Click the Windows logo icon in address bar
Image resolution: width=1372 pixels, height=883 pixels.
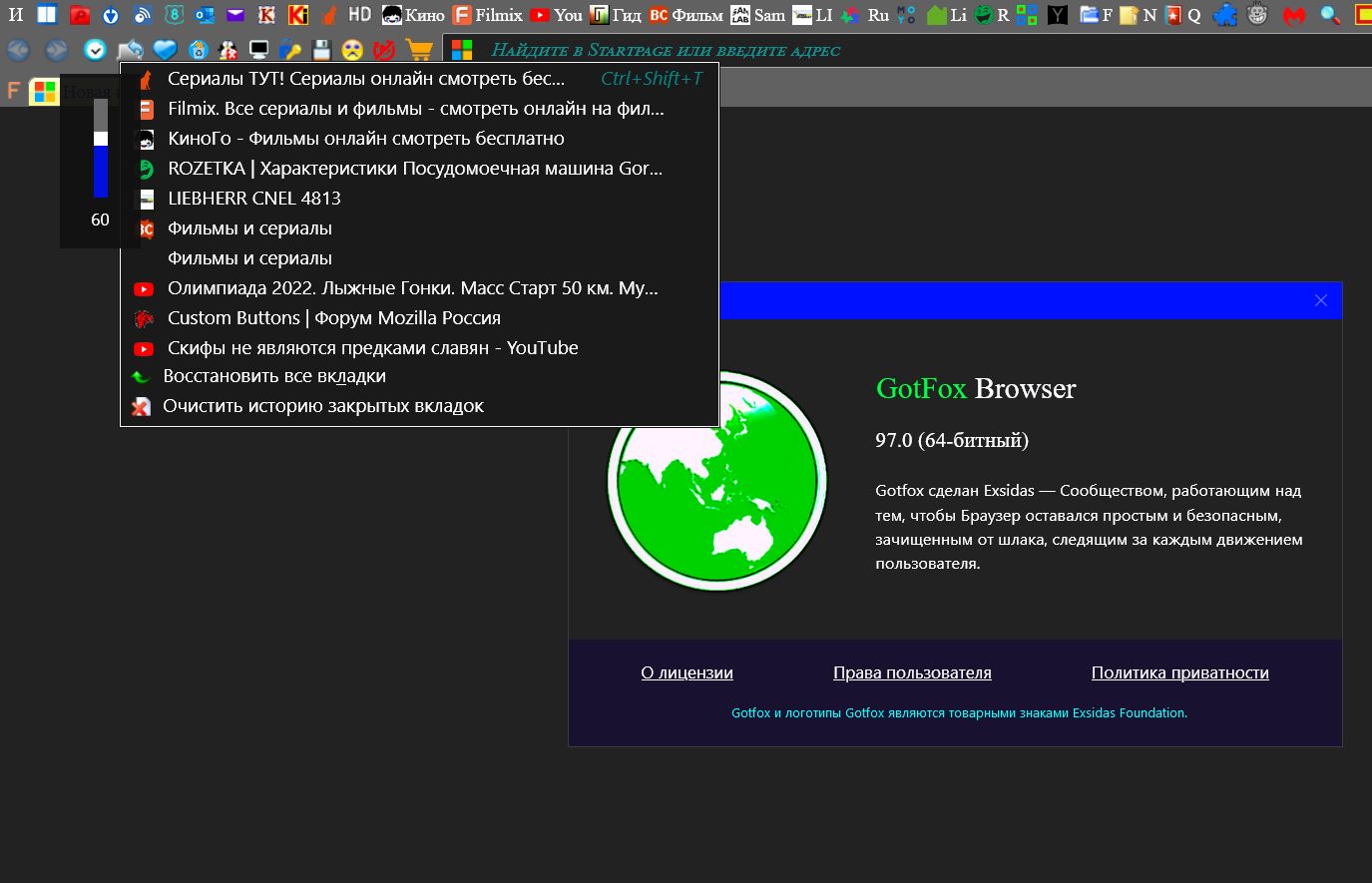pyautogui.click(x=461, y=50)
